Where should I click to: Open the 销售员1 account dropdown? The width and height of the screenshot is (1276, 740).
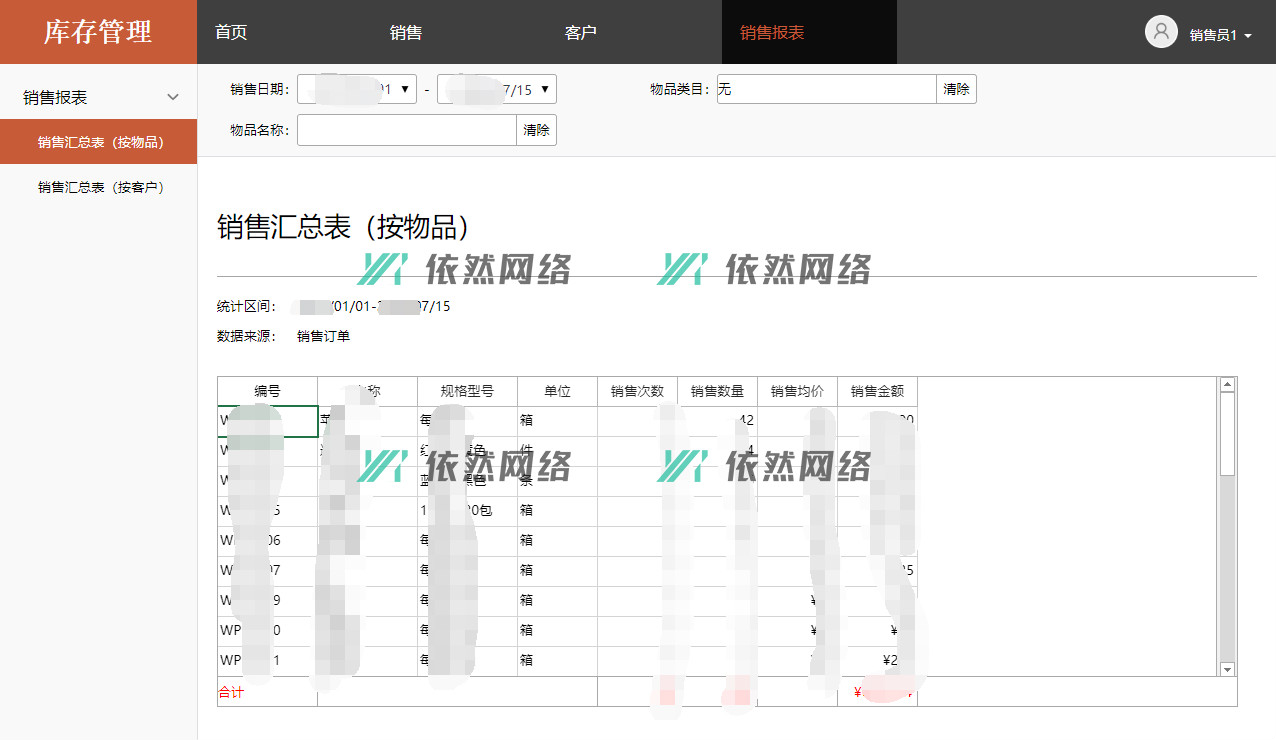pos(1221,35)
